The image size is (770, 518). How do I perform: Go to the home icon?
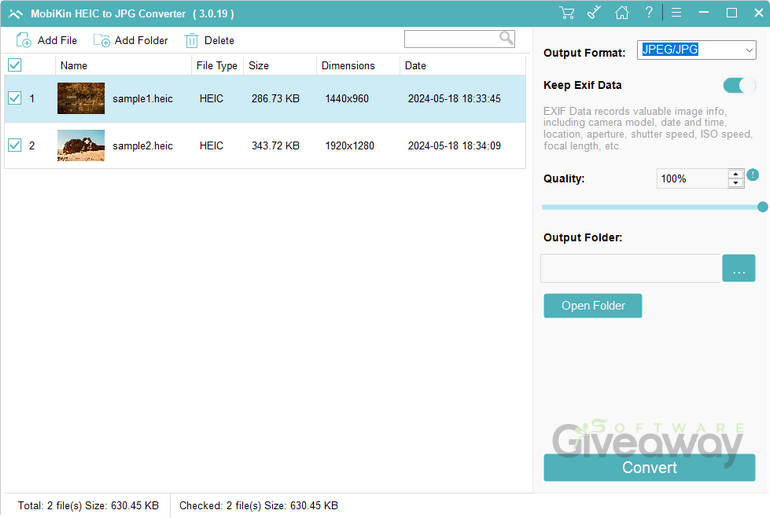(x=622, y=13)
